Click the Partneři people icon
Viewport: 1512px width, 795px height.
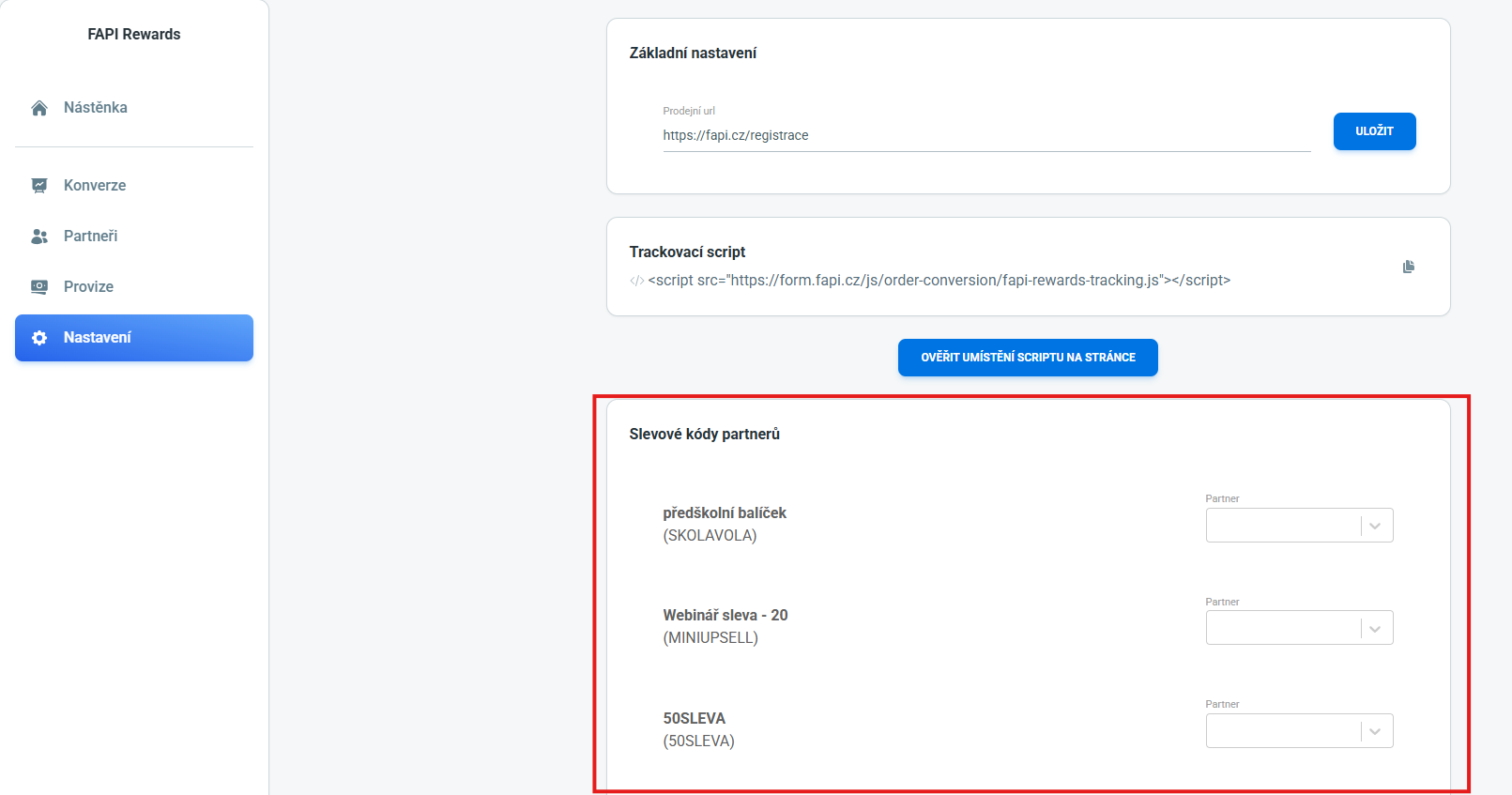pyautogui.click(x=39, y=237)
